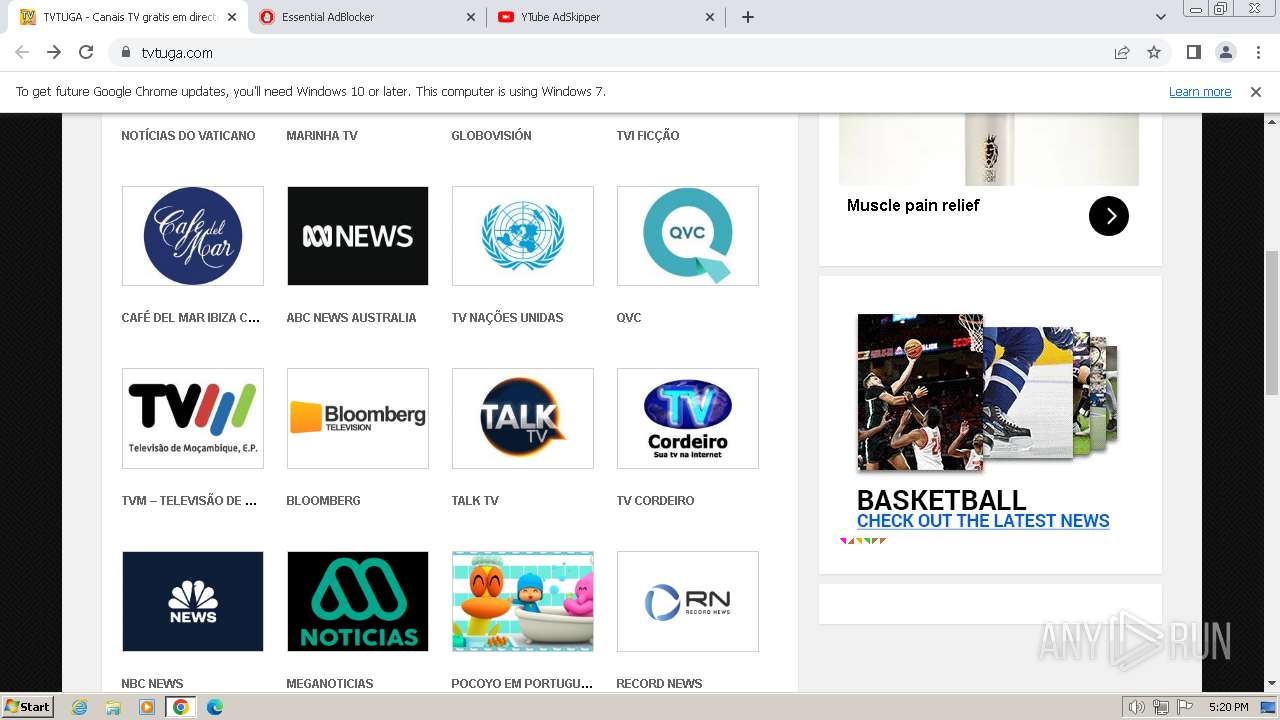This screenshot has height=720, width=1280.
Task: Click the Muscle pain relief arrow button
Action: point(1108,215)
